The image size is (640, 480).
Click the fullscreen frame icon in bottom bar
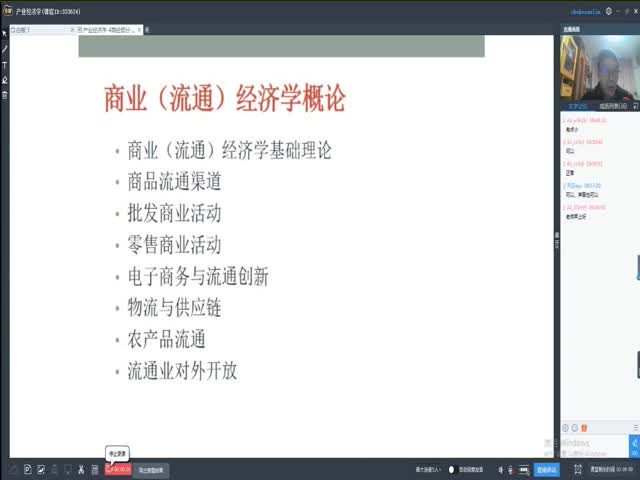[578, 470]
